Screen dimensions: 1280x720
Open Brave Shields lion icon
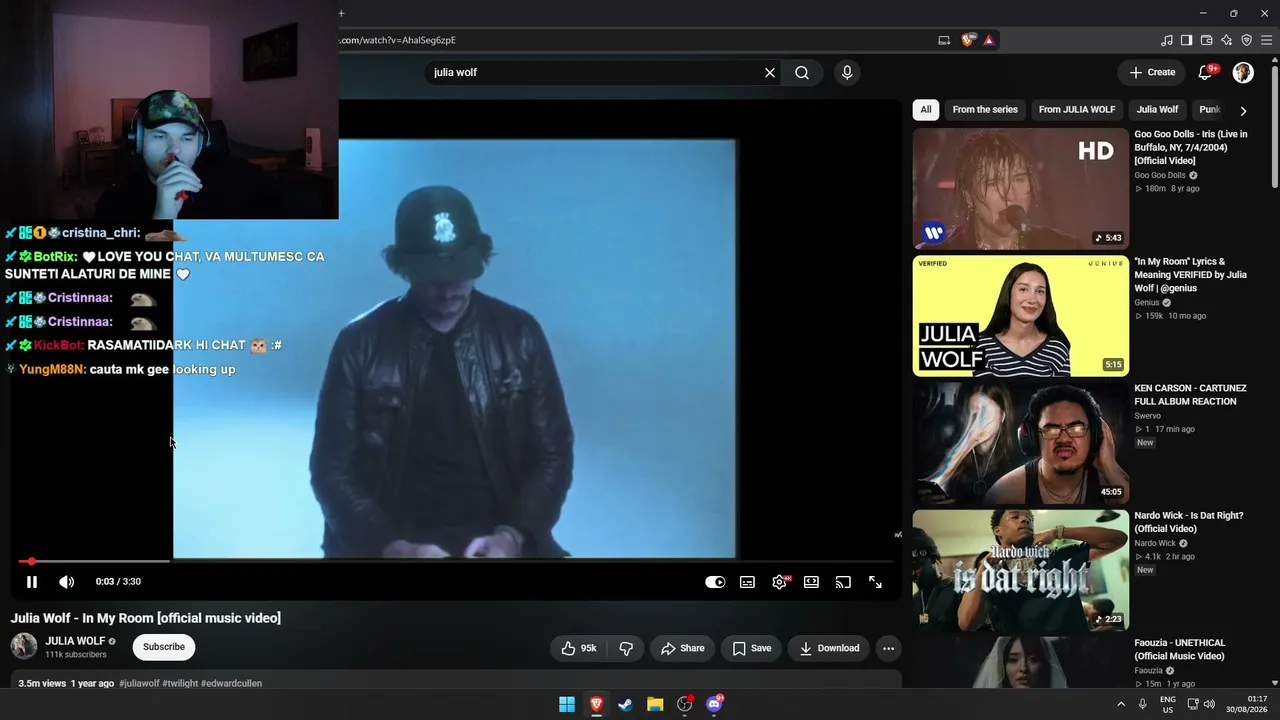[968, 40]
